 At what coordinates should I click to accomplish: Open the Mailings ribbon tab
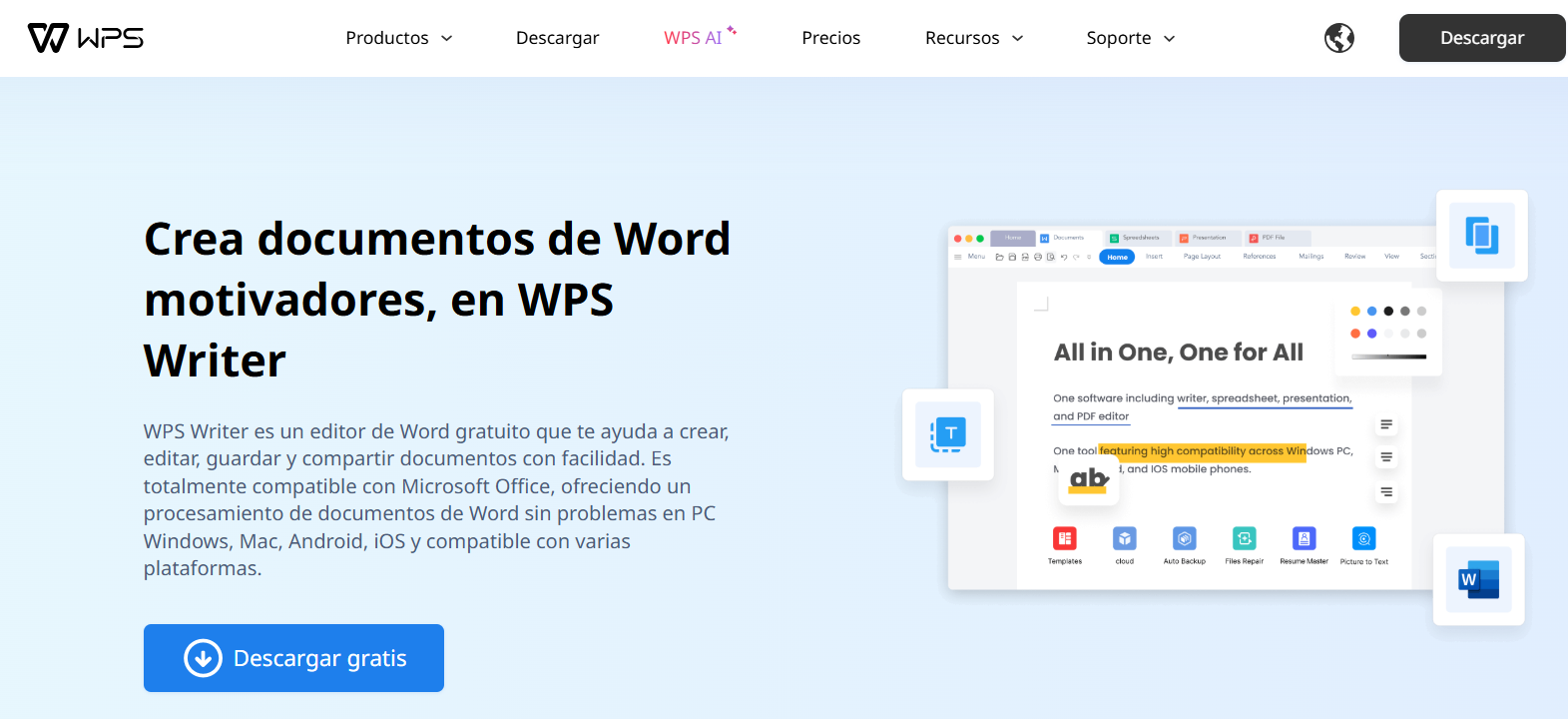(x=1311, y=257)
